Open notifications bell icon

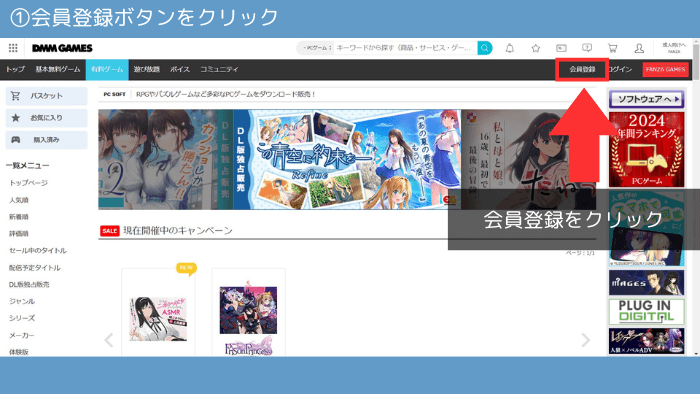click(x=509, y=48)
